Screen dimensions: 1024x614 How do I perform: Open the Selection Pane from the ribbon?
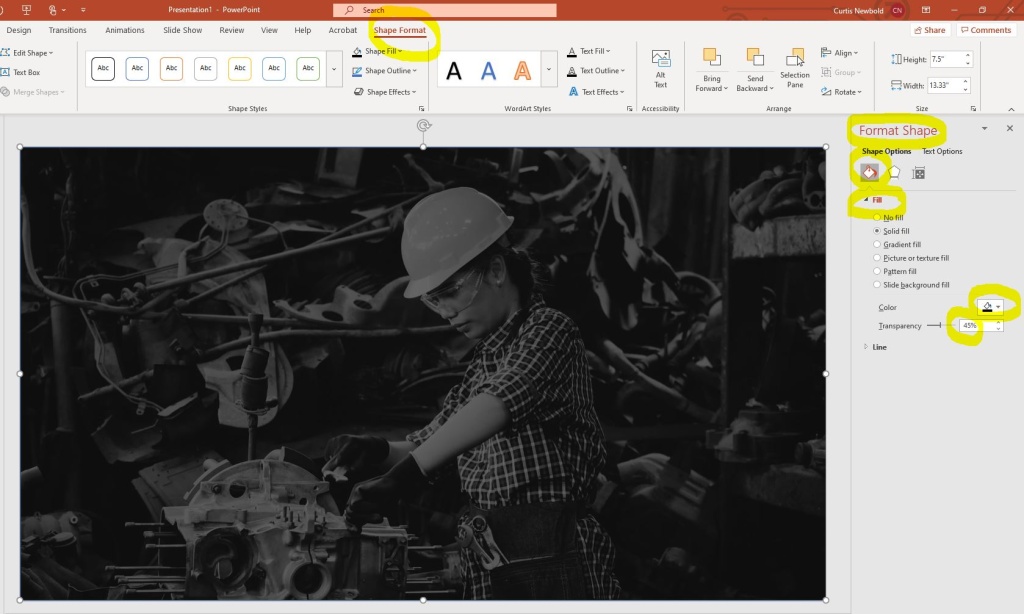[794, 68]
